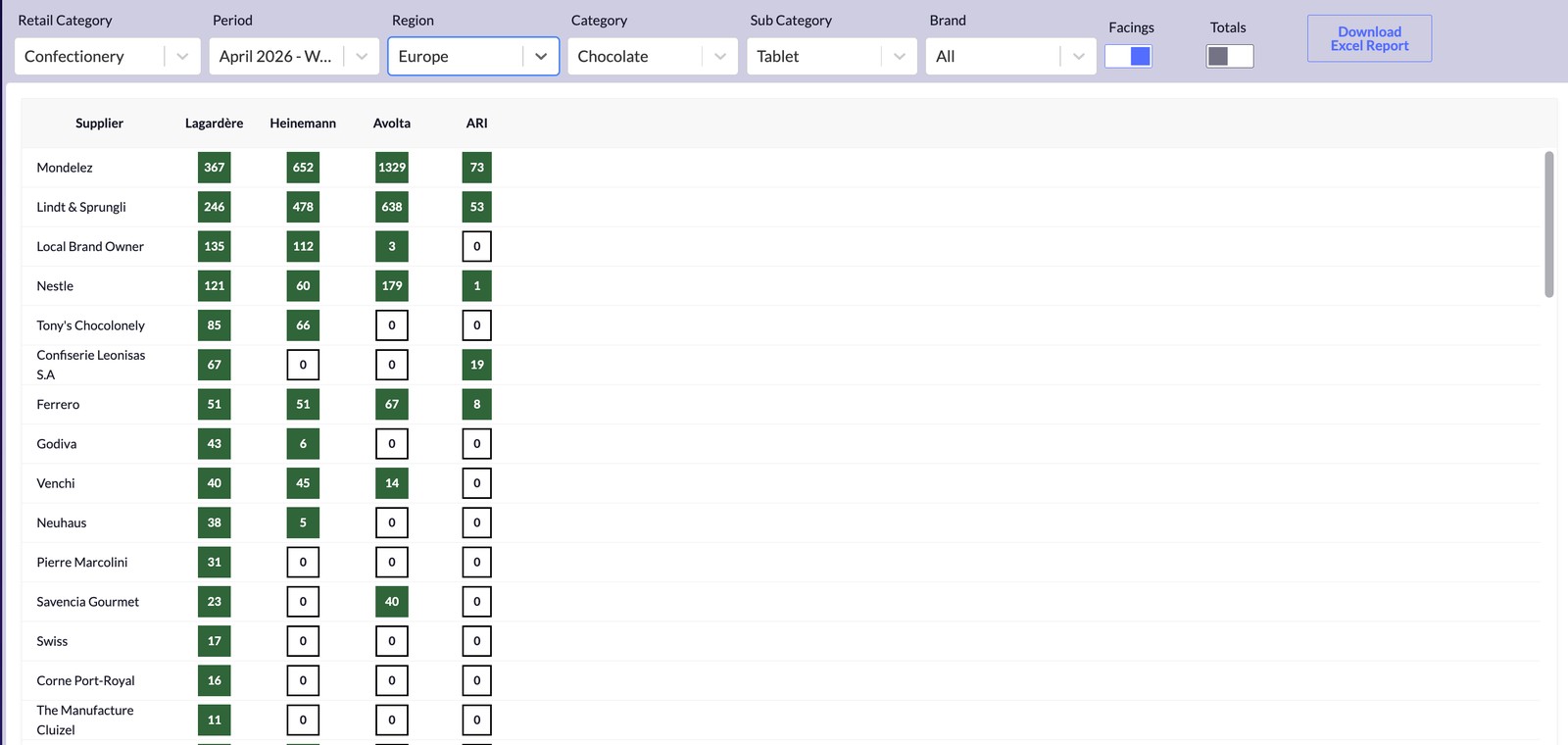Click Lindt & Sprungli Heinemann value 478

click(303, 207)
